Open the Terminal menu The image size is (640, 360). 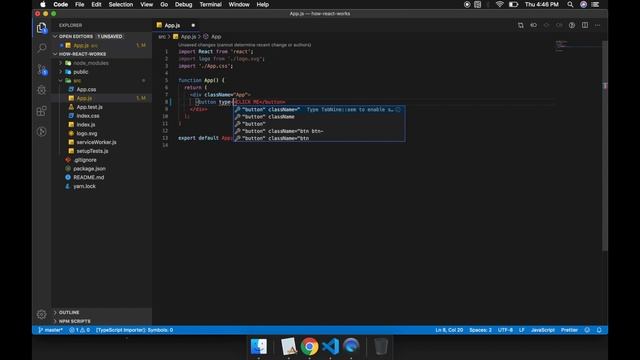[210, 4]
